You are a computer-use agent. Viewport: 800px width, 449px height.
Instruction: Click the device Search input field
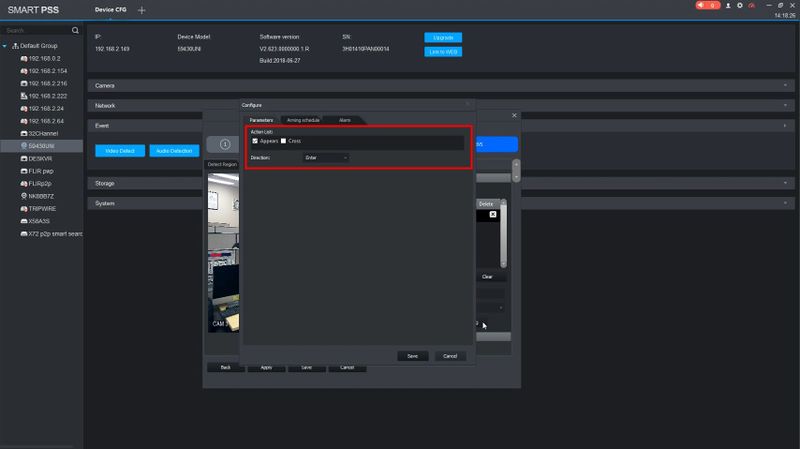[x=36, y=31]
